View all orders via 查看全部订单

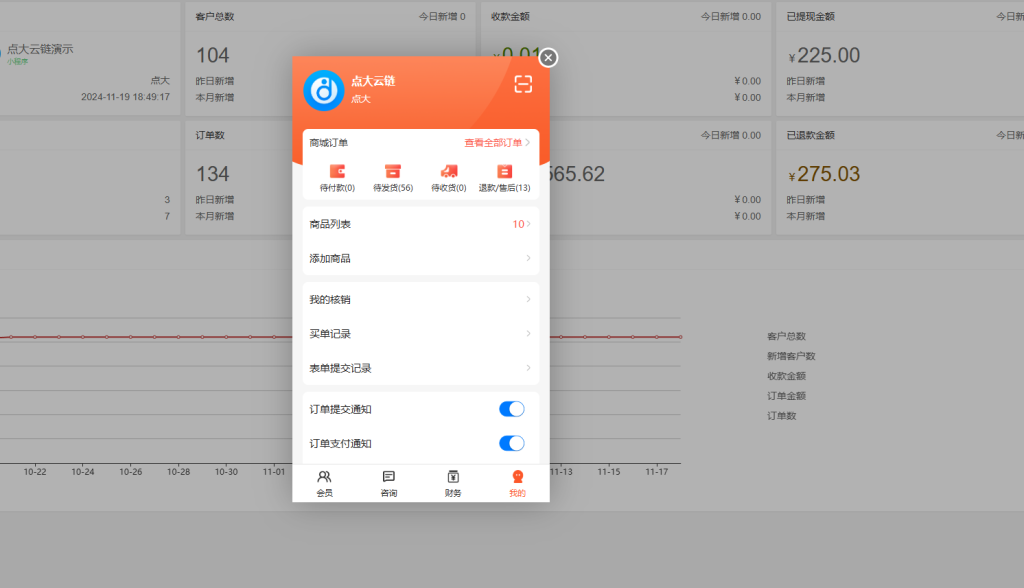coord(497,142)
